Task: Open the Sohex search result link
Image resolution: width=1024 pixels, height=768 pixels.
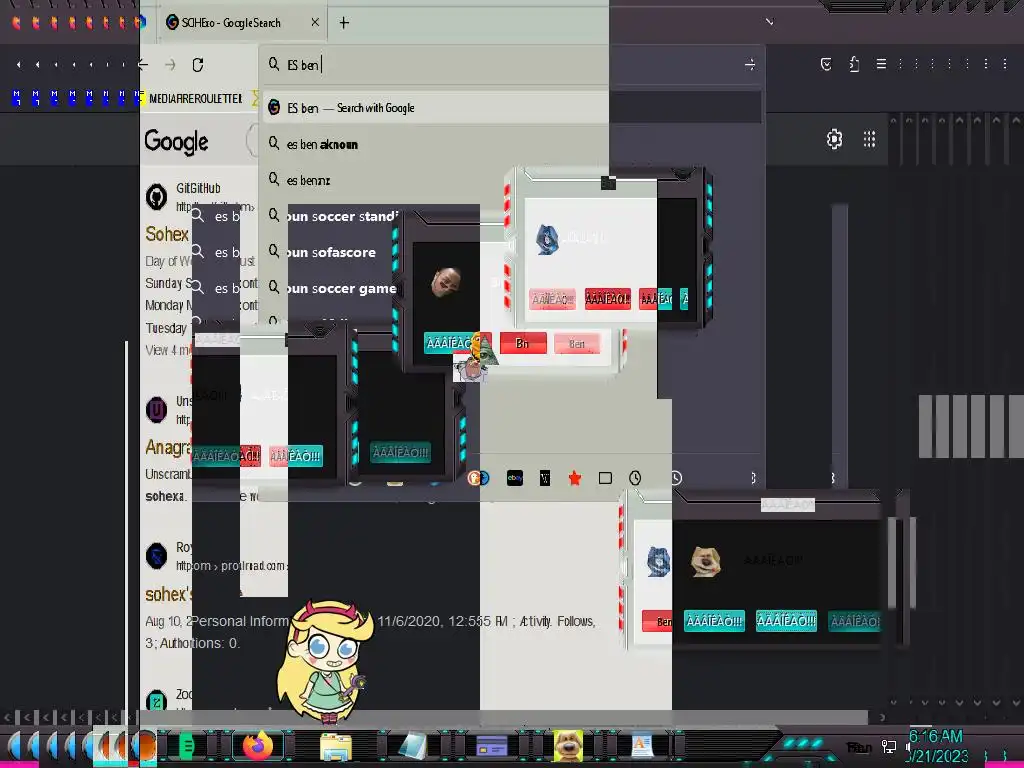Action: 167,234
